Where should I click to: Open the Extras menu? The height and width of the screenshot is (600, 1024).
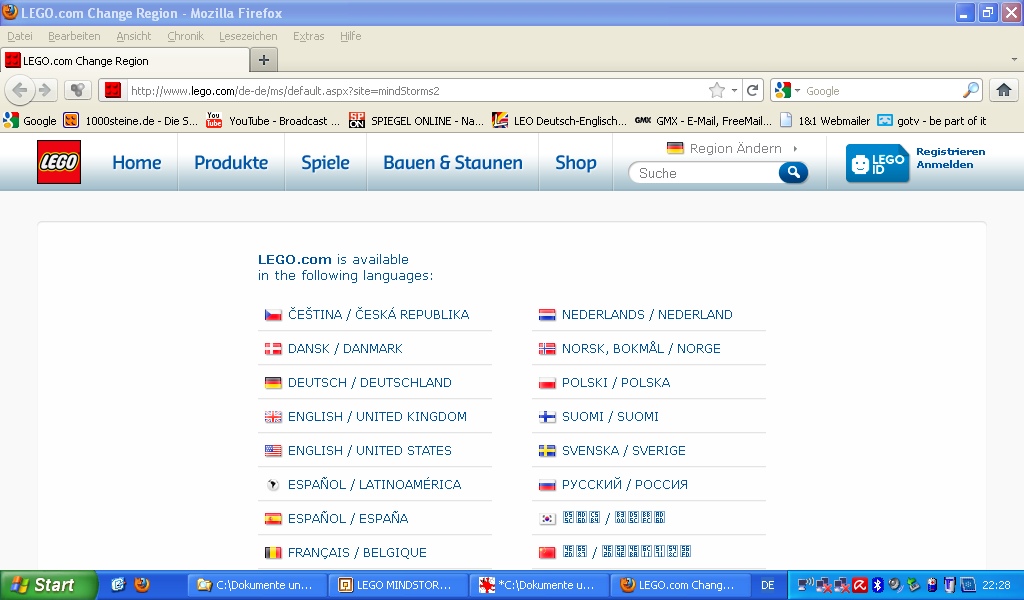coord(308,36)
